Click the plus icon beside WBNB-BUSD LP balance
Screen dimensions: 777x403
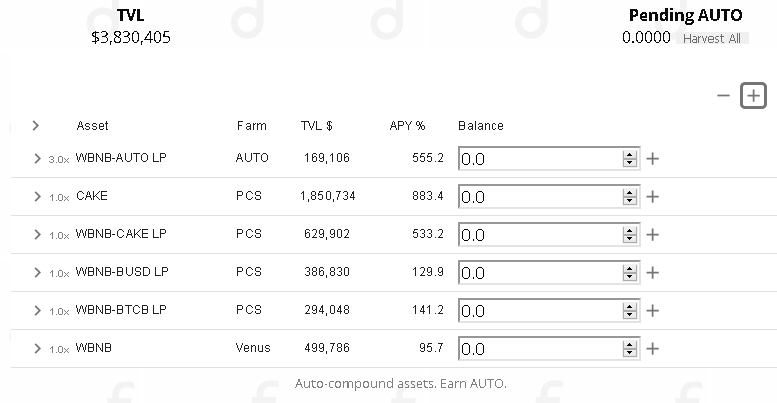tap(653, 273)
